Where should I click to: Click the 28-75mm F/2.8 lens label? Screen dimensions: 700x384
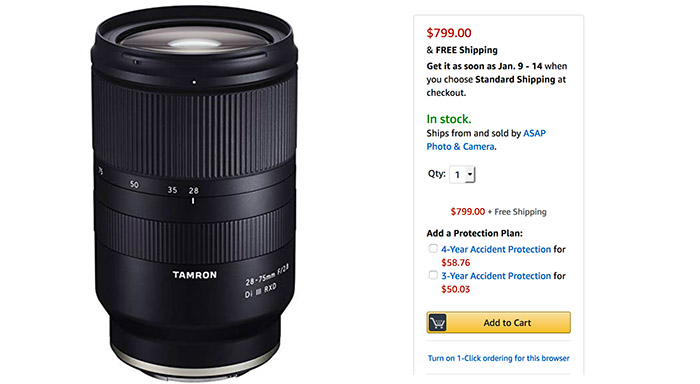click(267, 275)
